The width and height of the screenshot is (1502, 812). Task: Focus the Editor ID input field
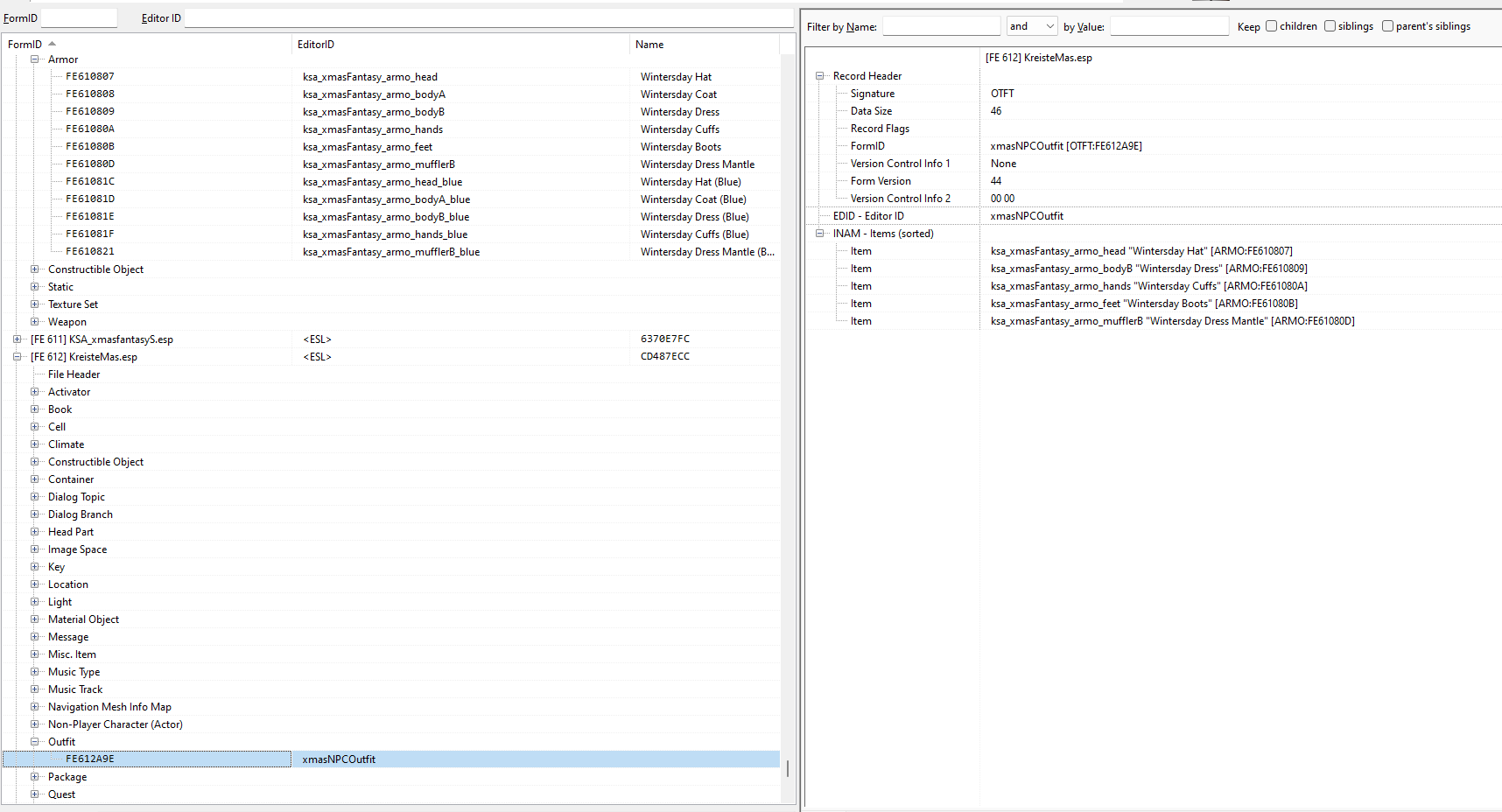(488, 17)
